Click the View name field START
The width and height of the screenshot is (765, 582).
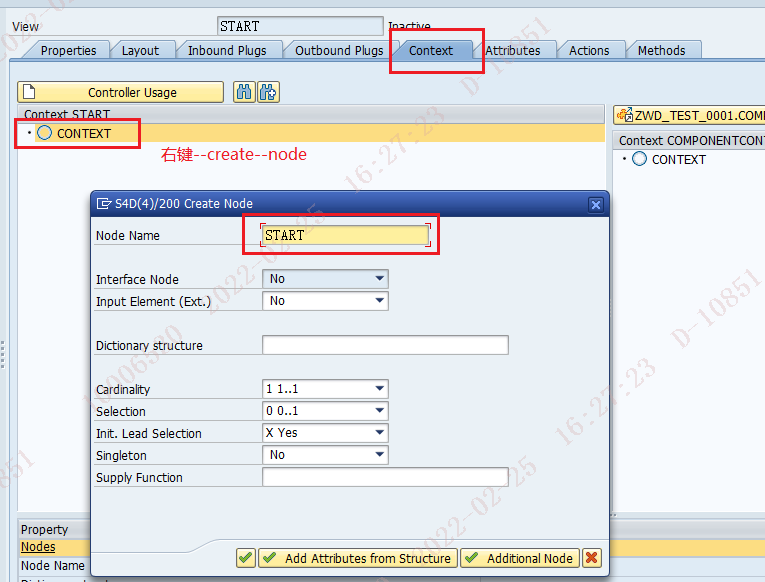click(x=300, y=26)
